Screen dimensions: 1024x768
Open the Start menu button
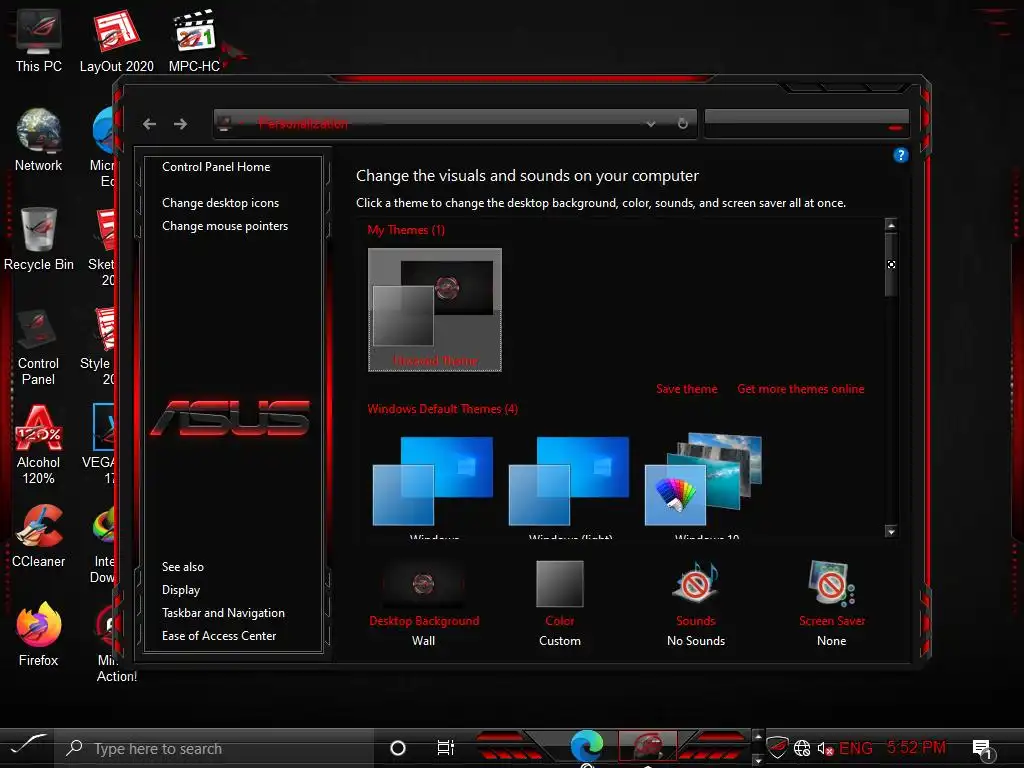(x=27, y=746)
